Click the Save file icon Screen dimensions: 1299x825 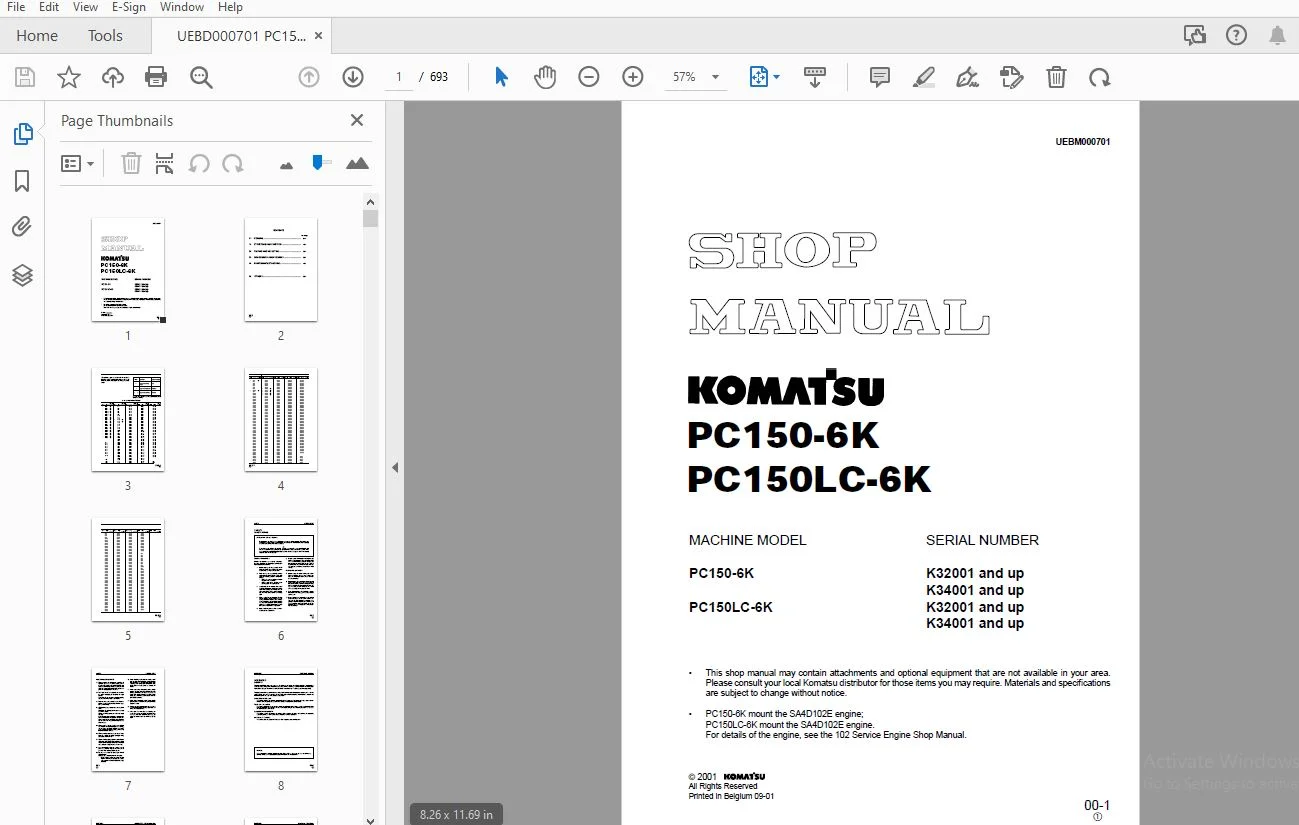pyautogui.click(x=25, y=77)
